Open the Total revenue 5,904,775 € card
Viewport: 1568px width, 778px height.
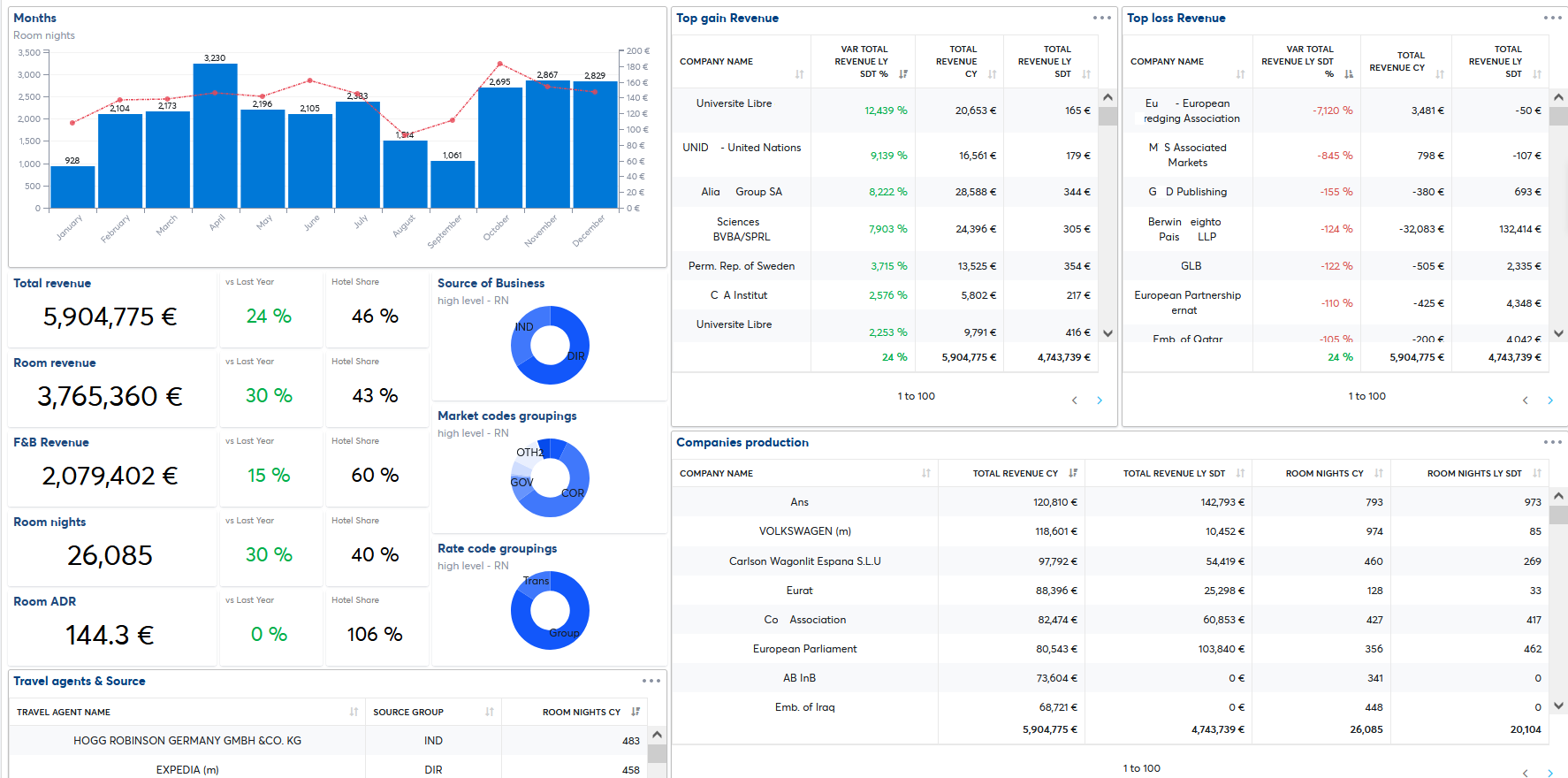112,309
